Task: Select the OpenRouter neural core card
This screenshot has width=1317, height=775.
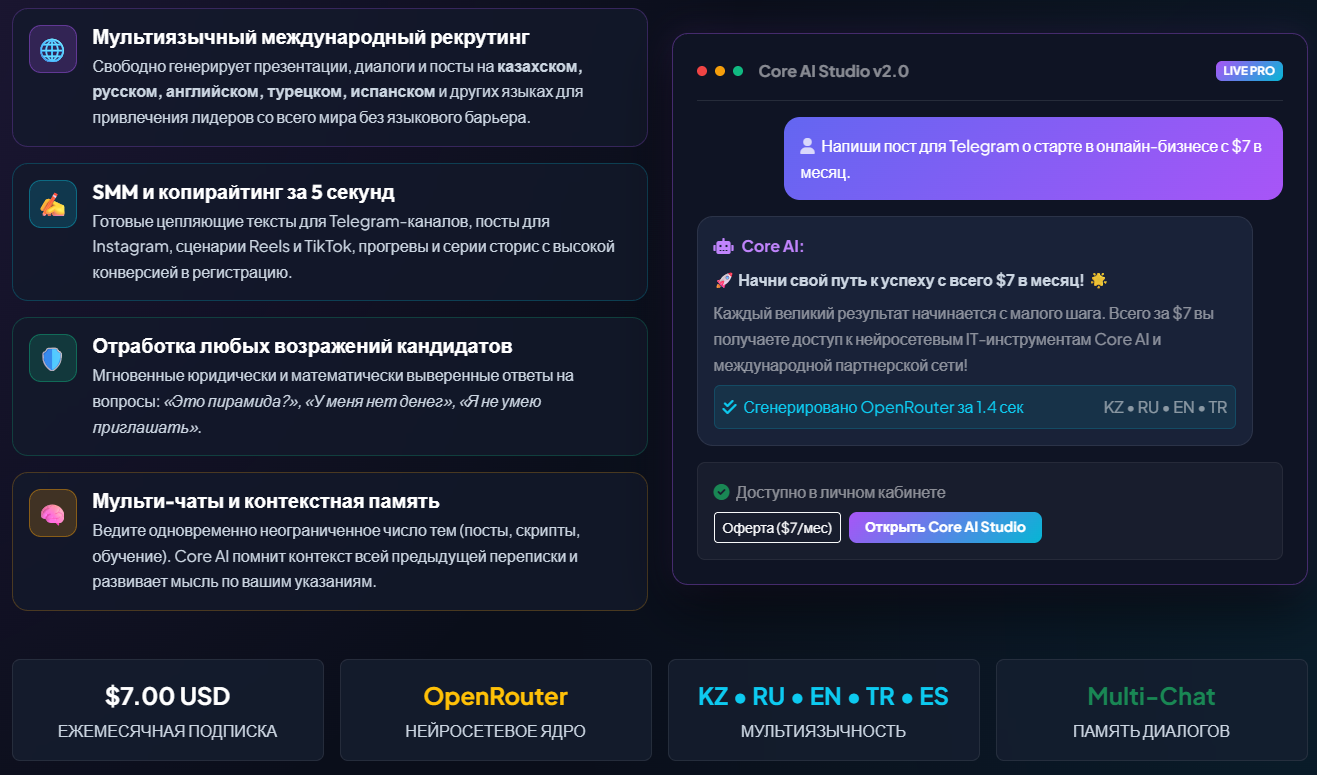Action: pyautogui.click(x=496, y=710)
